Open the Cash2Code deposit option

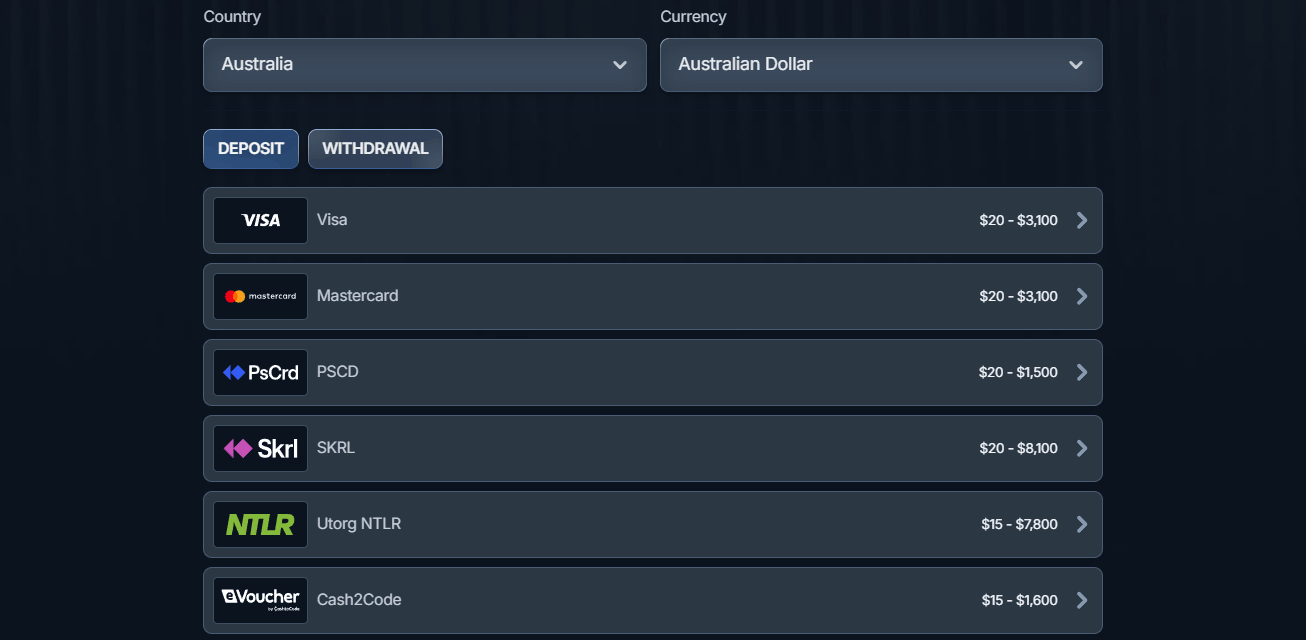point(652,599)
